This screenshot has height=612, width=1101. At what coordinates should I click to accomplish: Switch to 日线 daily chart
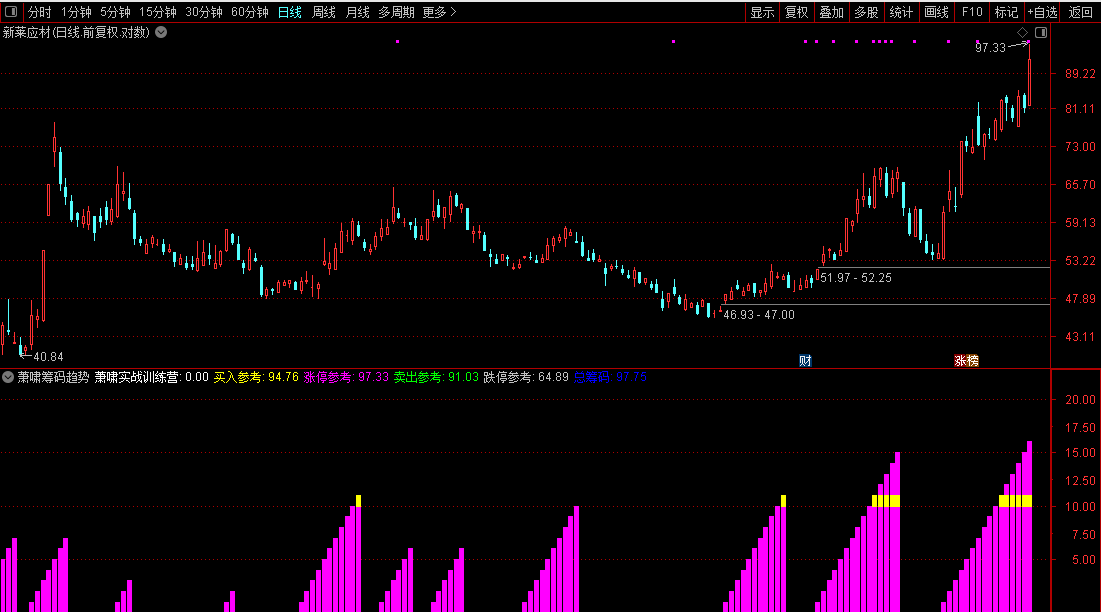pos(290,12)
